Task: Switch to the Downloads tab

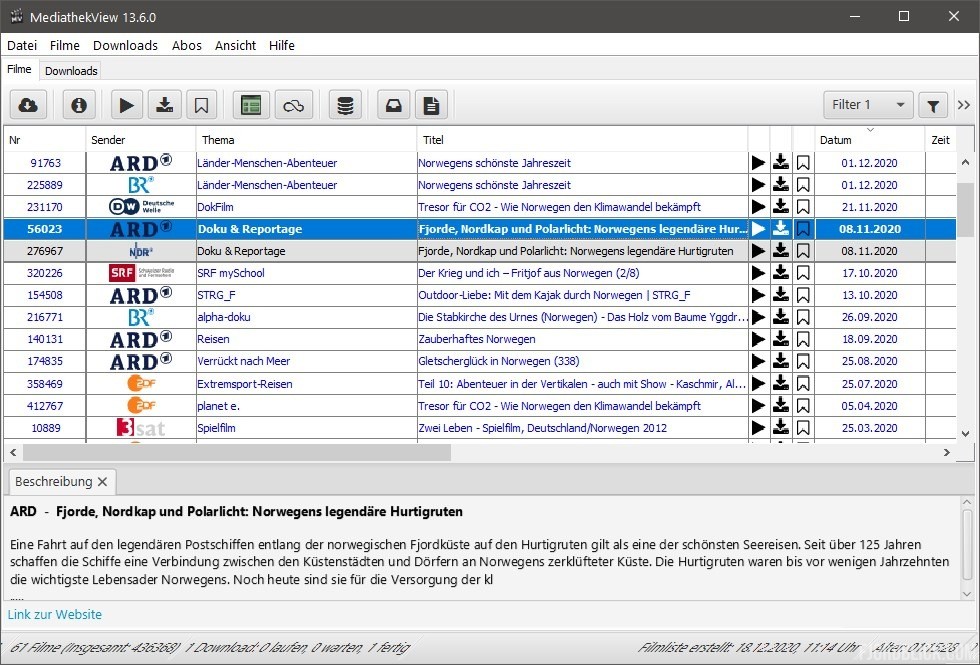Action: pos(71,71)
